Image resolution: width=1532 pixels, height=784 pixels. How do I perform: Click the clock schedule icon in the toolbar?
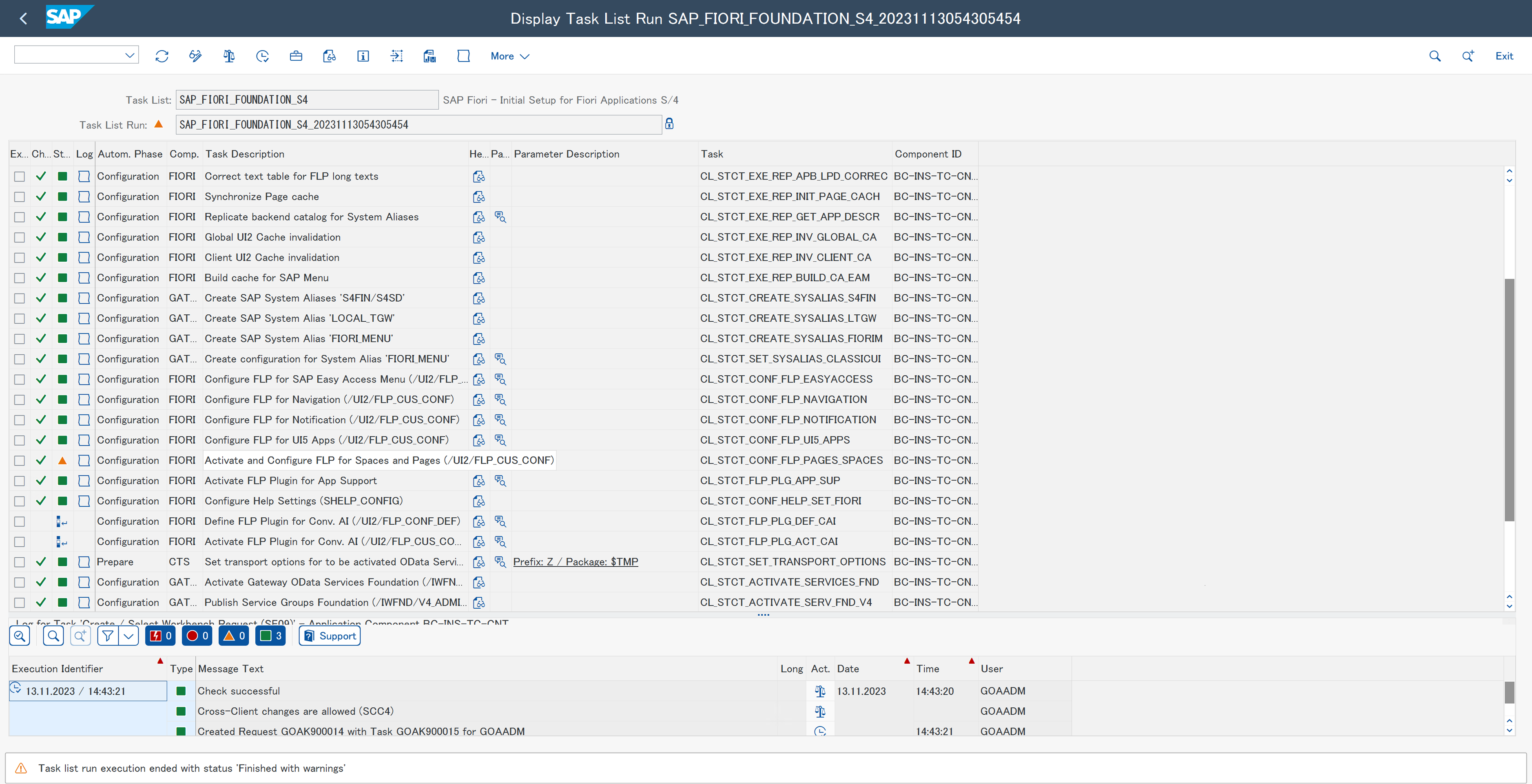(262, 56)
